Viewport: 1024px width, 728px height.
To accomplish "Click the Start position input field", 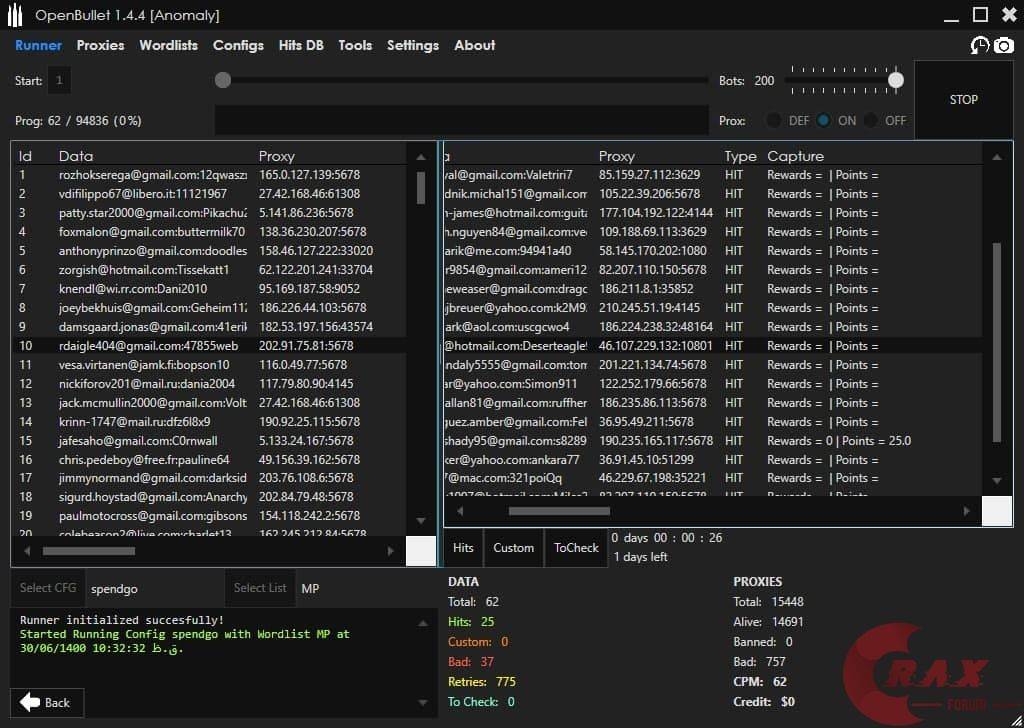I will click(60, 80).
